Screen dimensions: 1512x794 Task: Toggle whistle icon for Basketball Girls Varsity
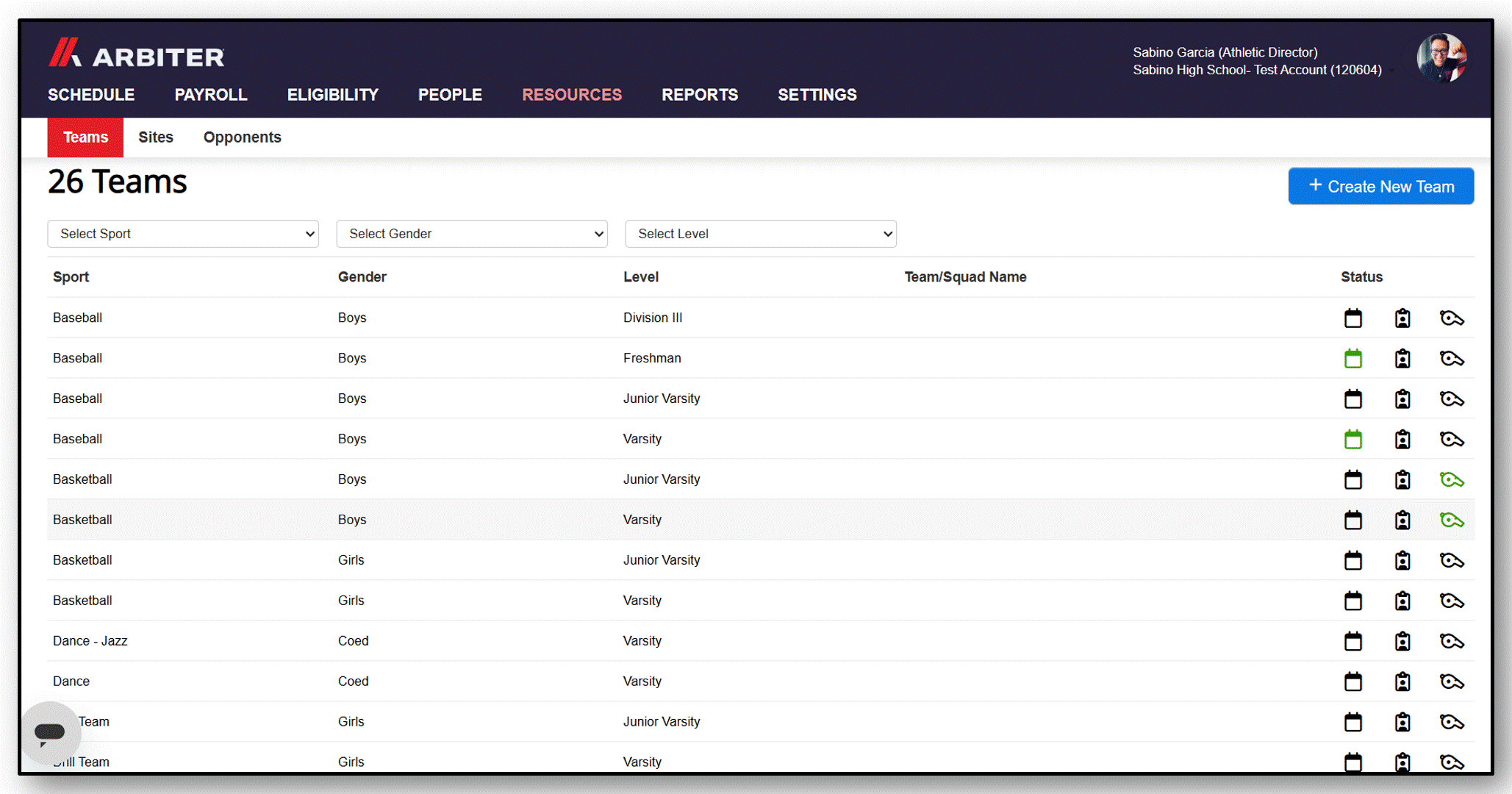1452,601
